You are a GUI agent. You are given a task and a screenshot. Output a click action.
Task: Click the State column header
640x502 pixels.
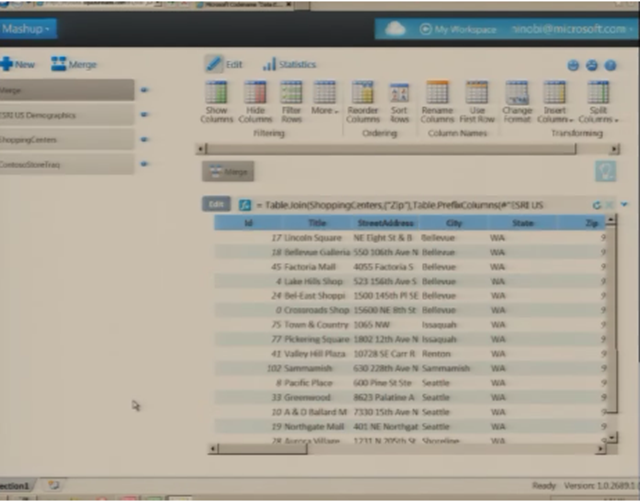pyautogui.click(x=522, y=223)
